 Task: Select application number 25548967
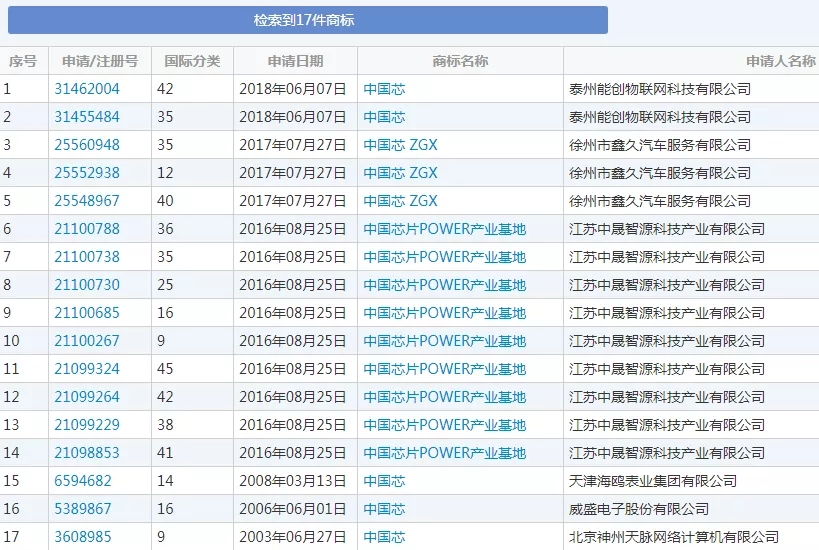click(x=87, y=201)
